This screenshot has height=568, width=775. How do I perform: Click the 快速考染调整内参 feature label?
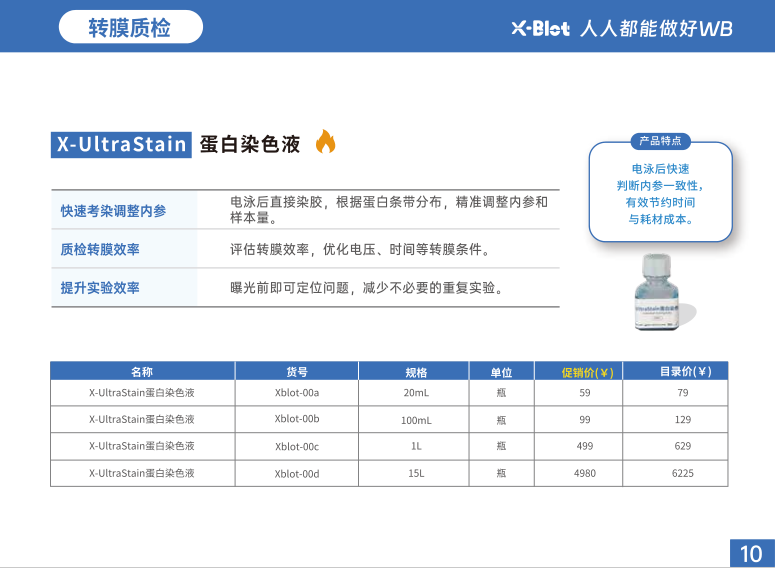point(113,211)
